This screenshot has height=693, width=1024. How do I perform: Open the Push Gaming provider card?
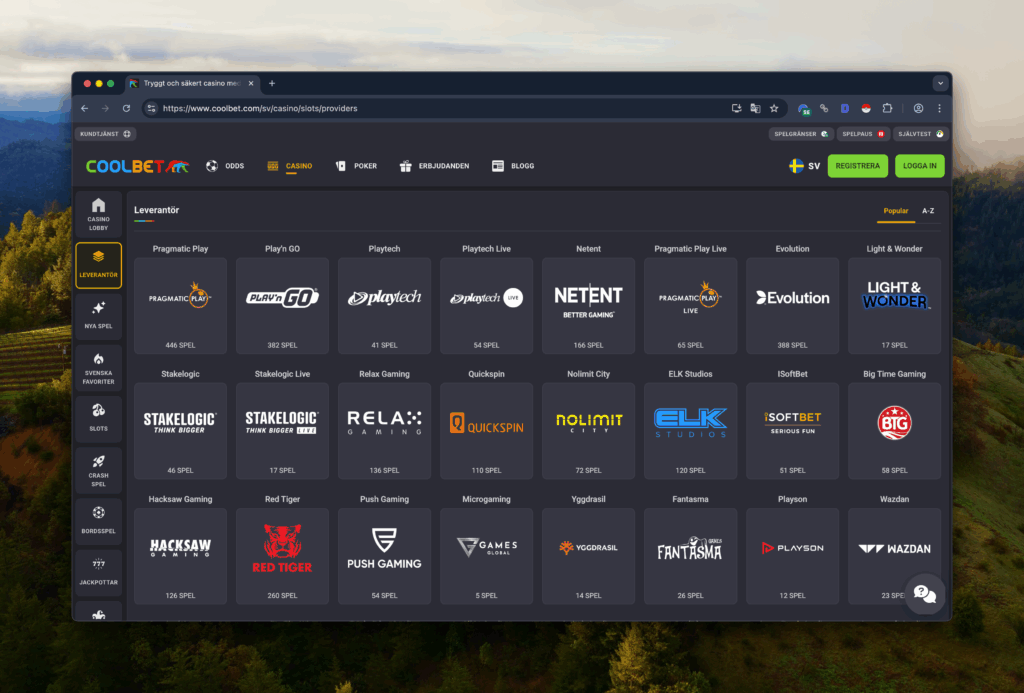coord(384,556)
